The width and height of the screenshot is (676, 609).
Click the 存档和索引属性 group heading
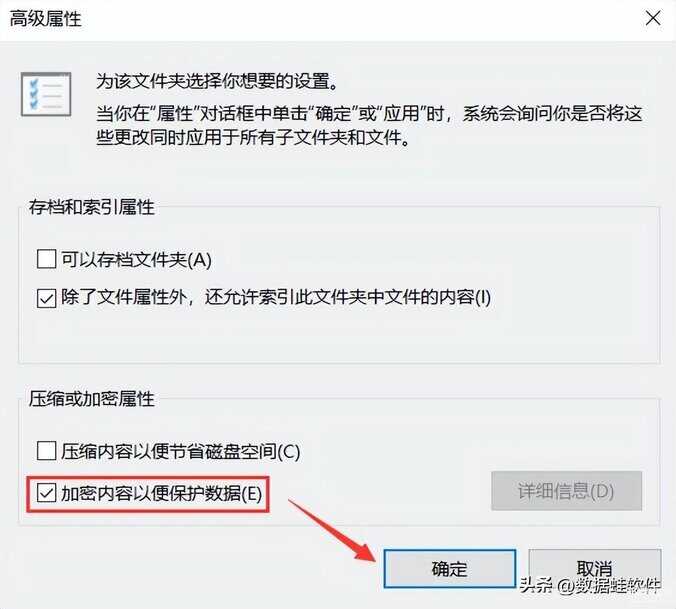tap(92, 207)
